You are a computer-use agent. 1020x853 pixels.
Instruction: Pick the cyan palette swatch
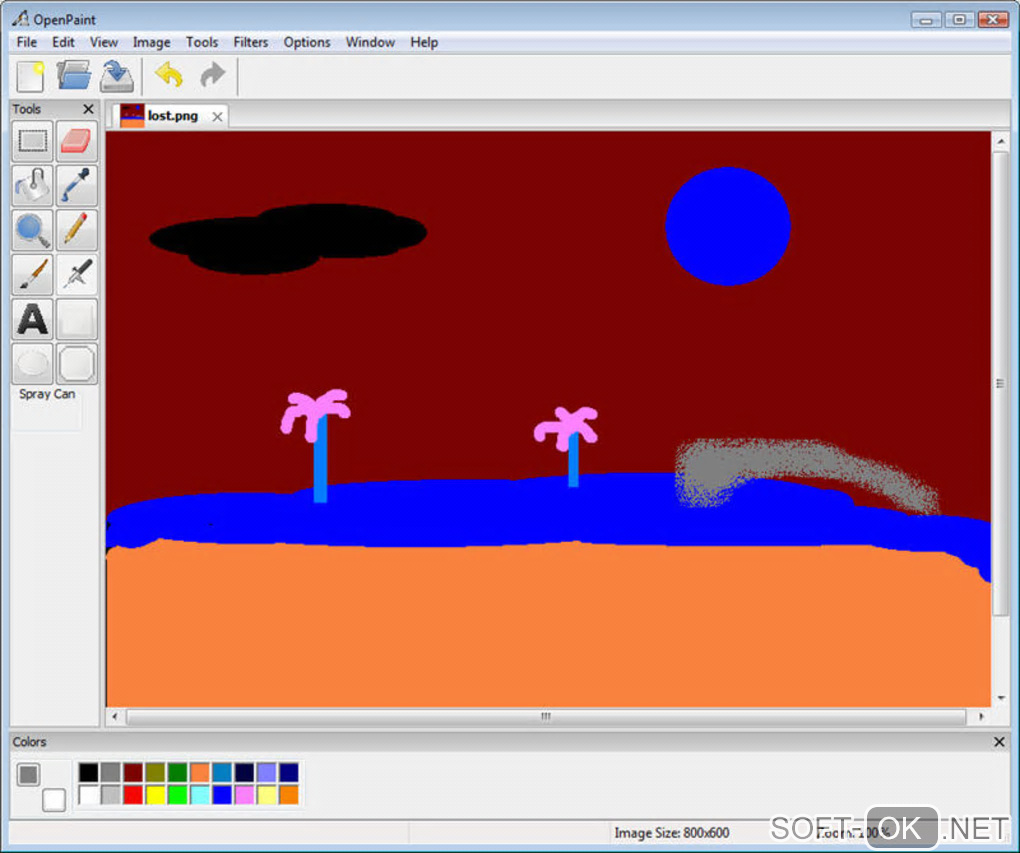(x=200, y=794)
